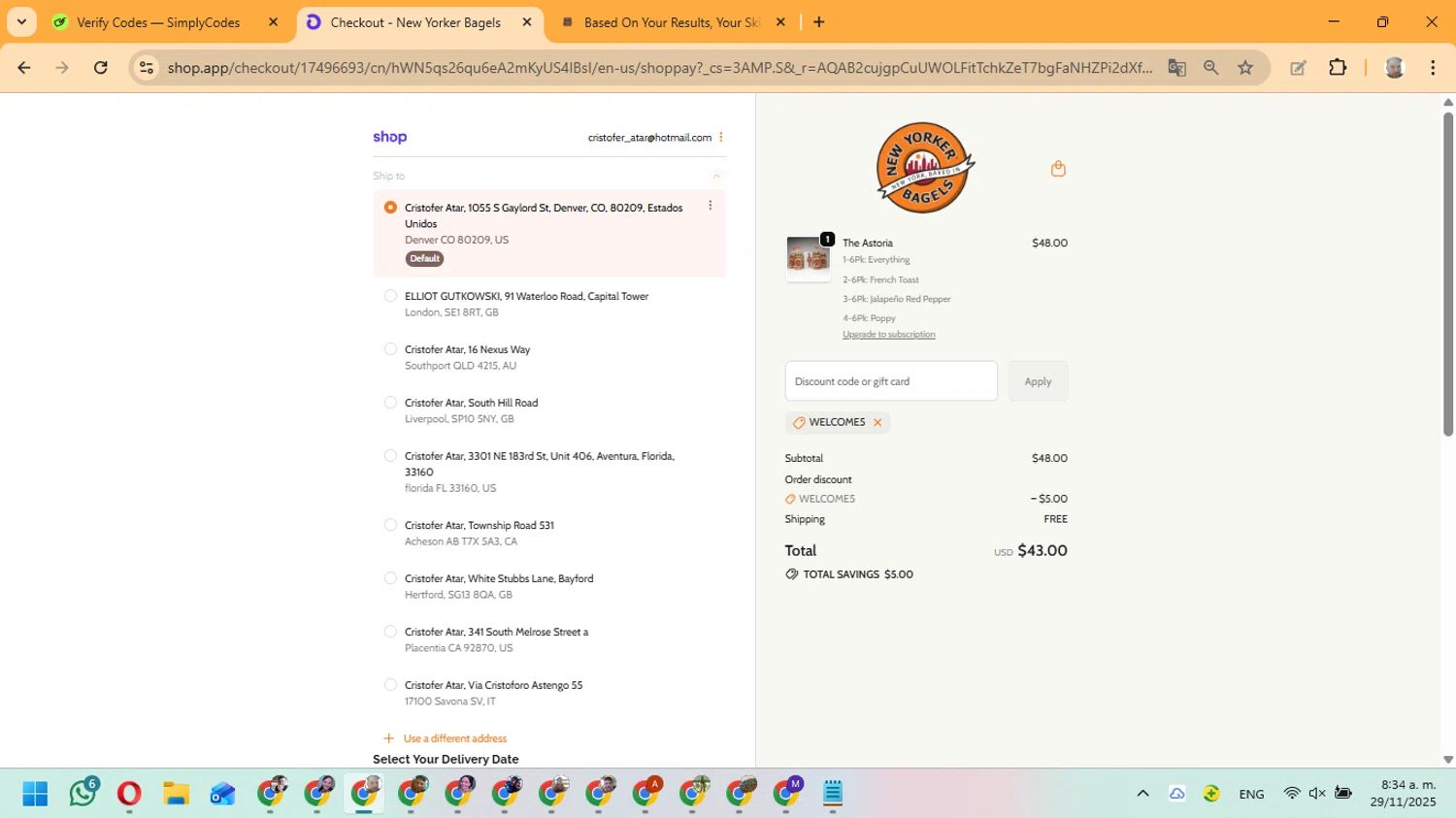Click The Astoria product thumbnail
This screenshot has height=818, width=1456.
pyautogui.click(x=808, y=258)
